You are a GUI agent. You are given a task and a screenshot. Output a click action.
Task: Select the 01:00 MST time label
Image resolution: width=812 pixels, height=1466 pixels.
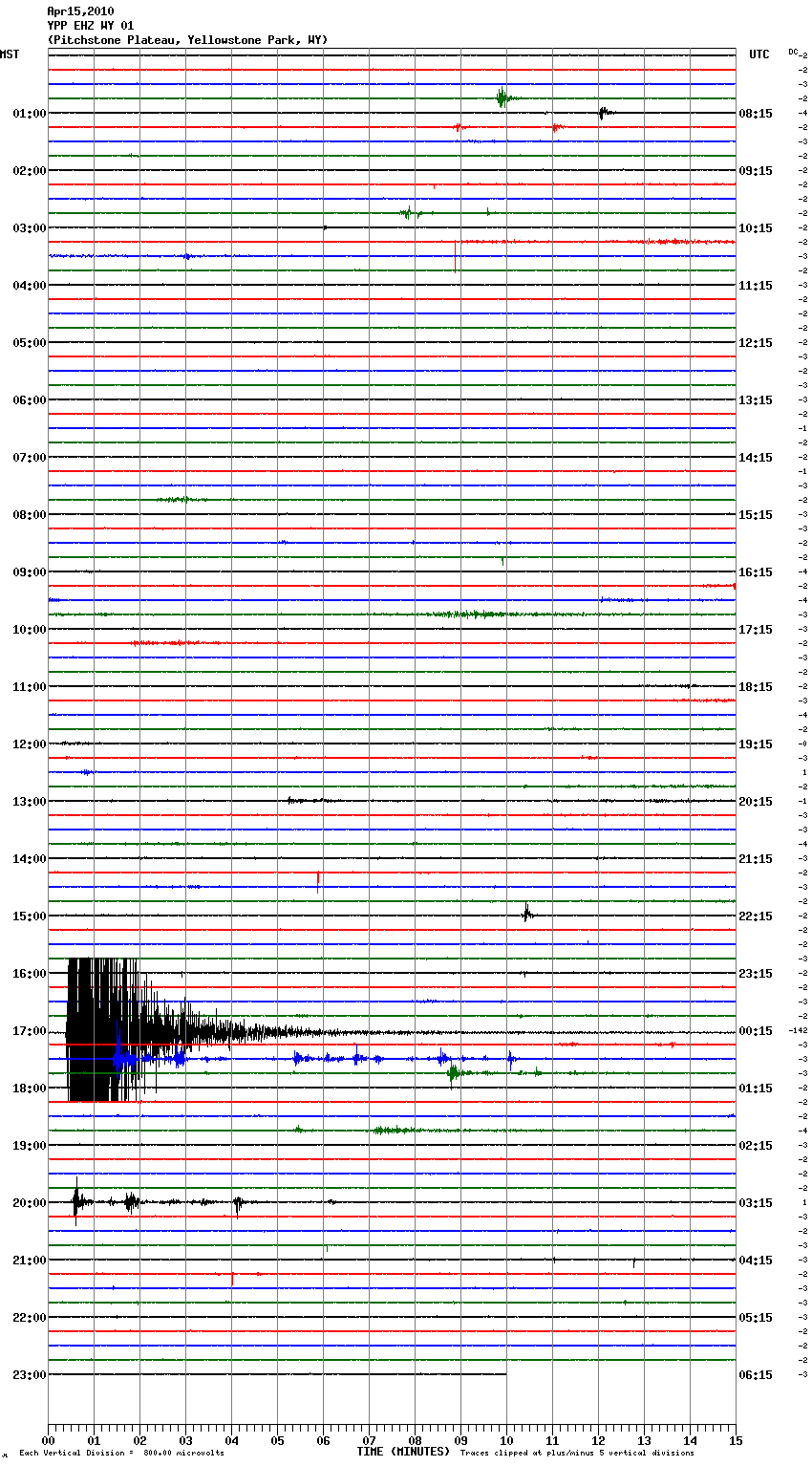click(29, 114)
